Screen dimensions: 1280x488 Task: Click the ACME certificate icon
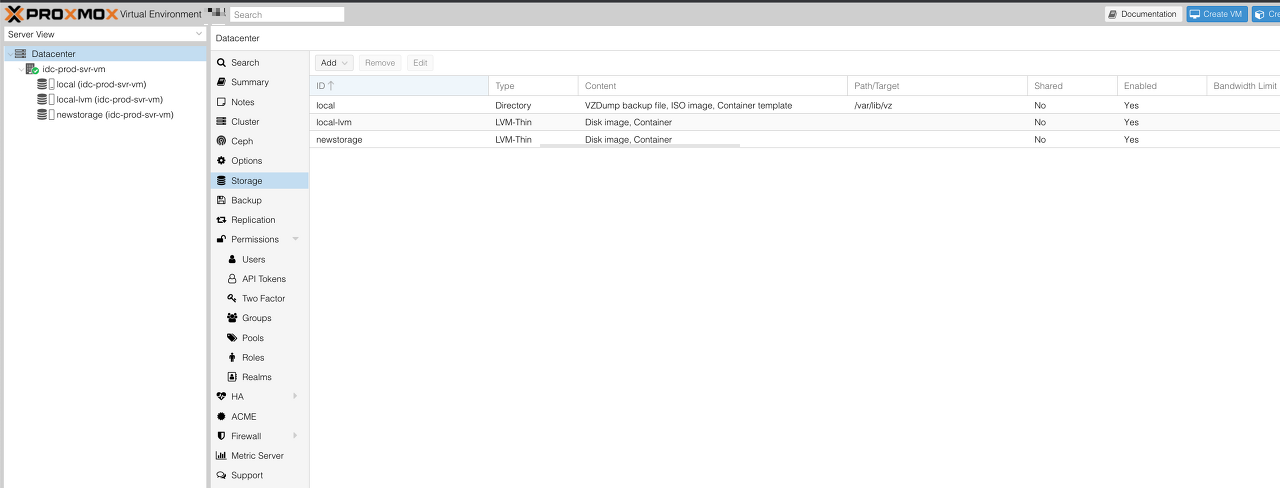(x=221, y=416)
